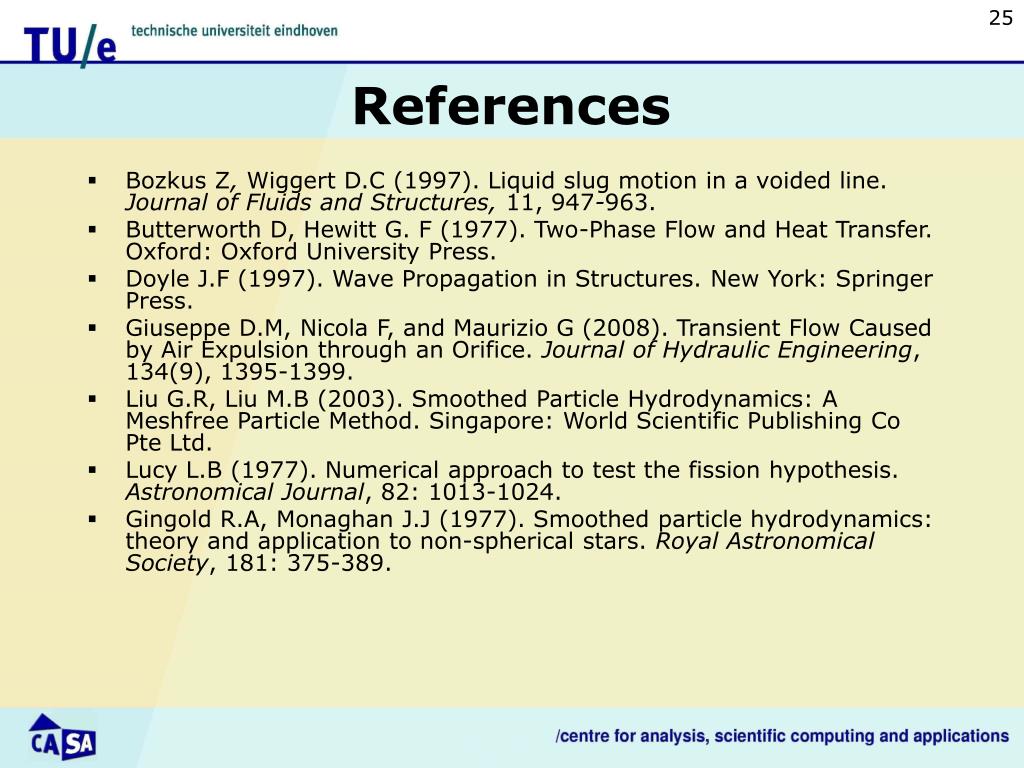Click 'Astronomical Journal, 82: 1013-1024' line

(x=344, y=492)
